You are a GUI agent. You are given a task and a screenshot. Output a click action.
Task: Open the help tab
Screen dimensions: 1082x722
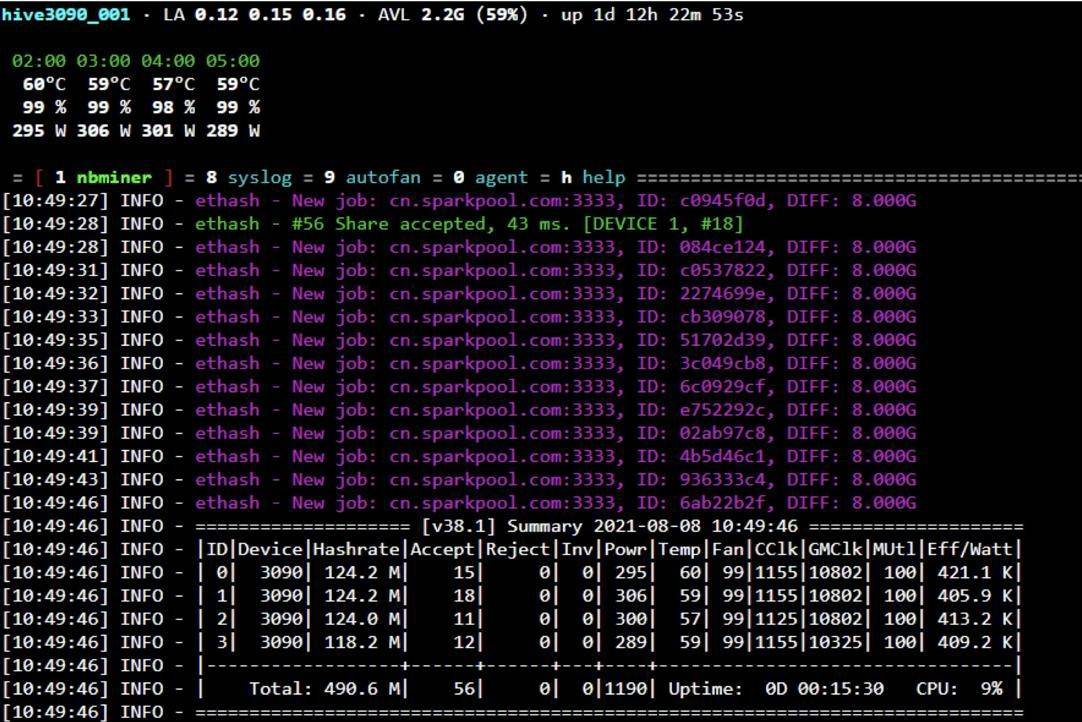(604, 178)
